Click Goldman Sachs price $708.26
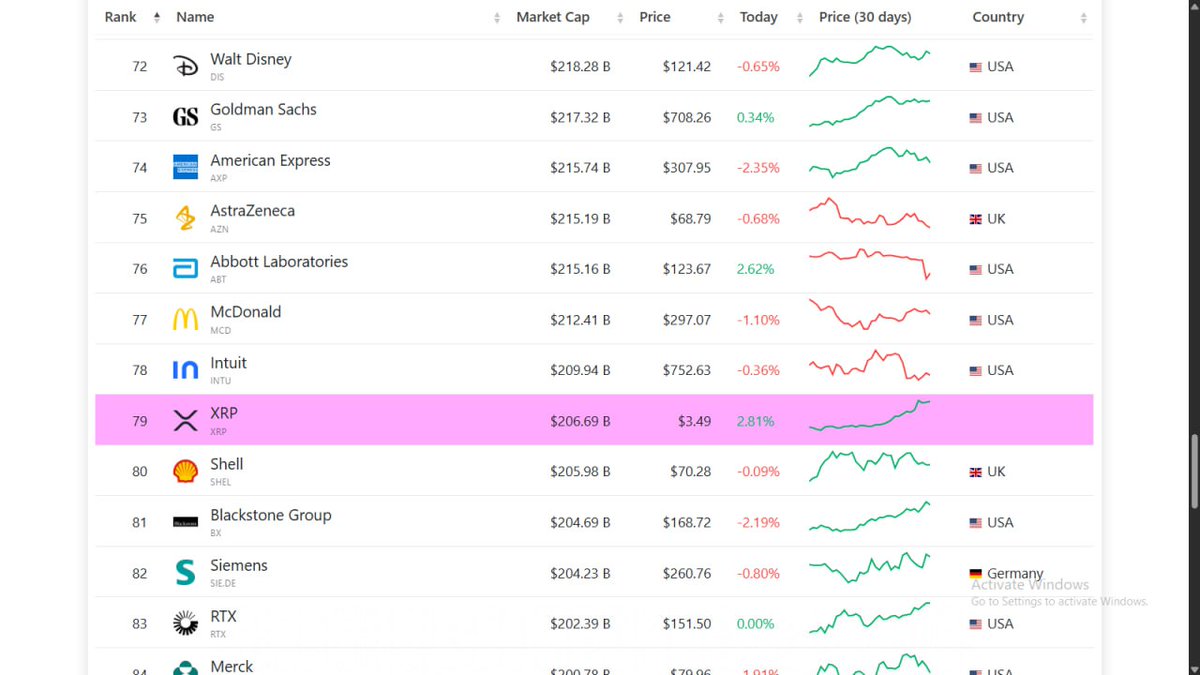Screen dimensions: 1200x675 [687, 117]
